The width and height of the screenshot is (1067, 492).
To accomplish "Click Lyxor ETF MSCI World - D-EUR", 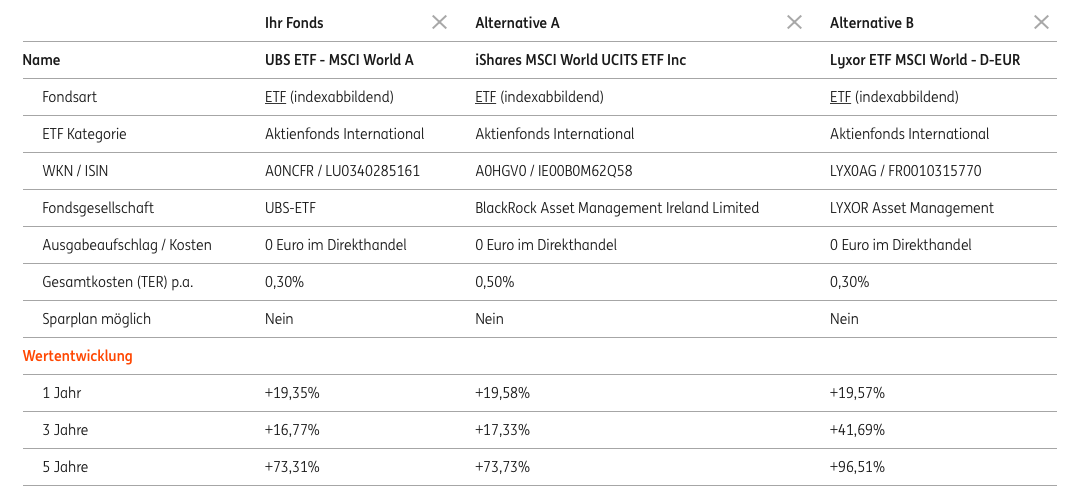I will coord(925,60).
